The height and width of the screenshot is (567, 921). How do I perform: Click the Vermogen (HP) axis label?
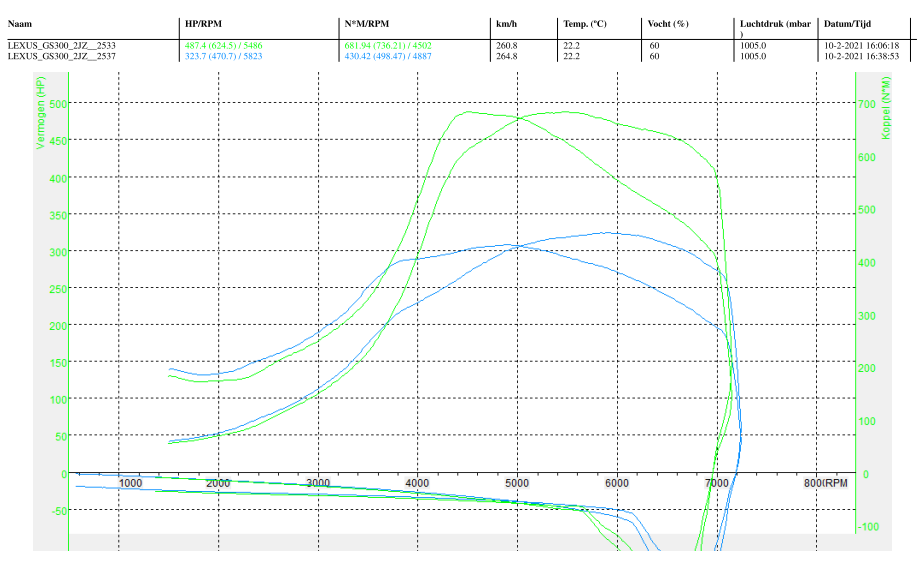[41, 114]
